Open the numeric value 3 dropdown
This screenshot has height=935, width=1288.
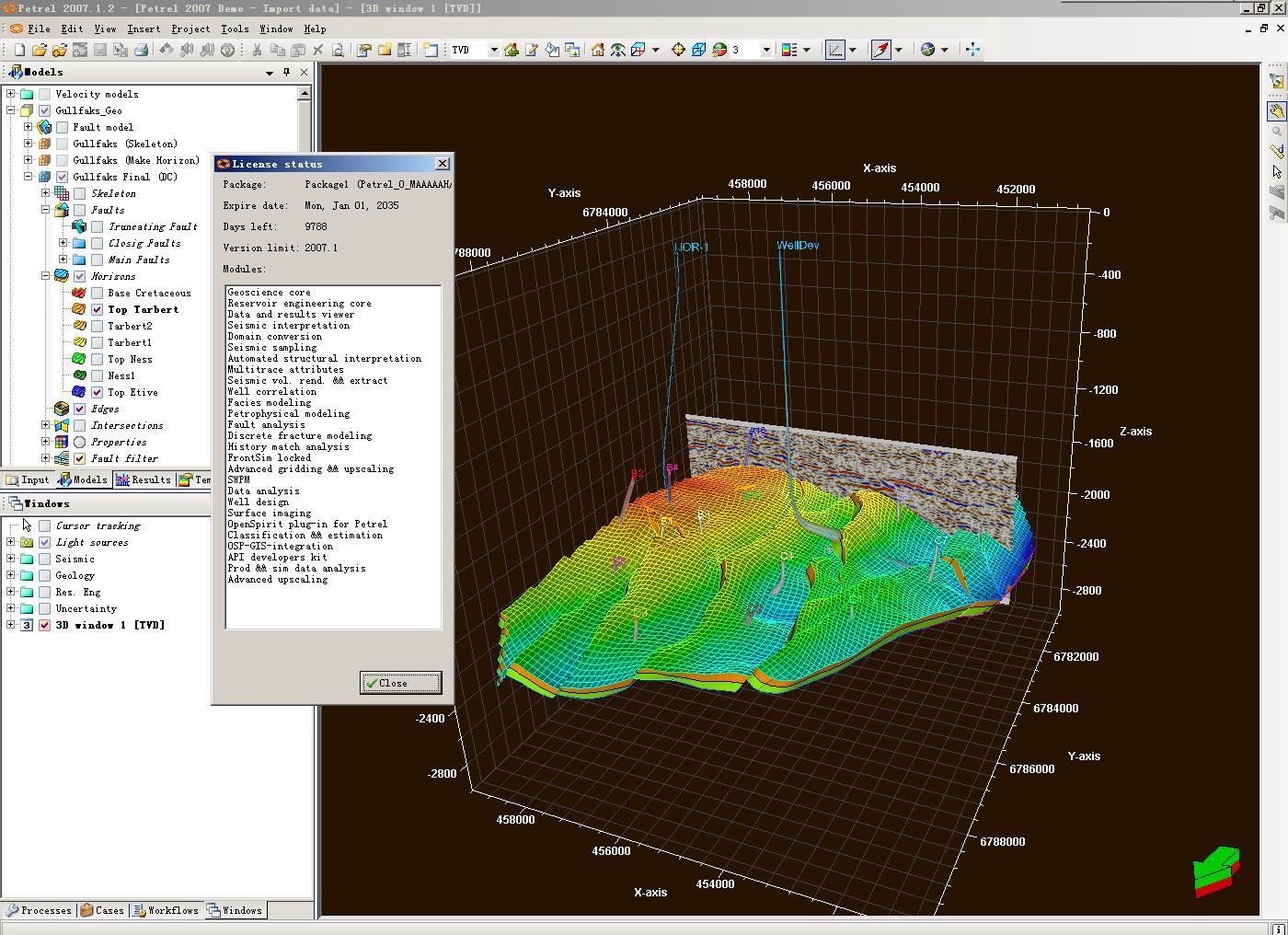[765, 50]
